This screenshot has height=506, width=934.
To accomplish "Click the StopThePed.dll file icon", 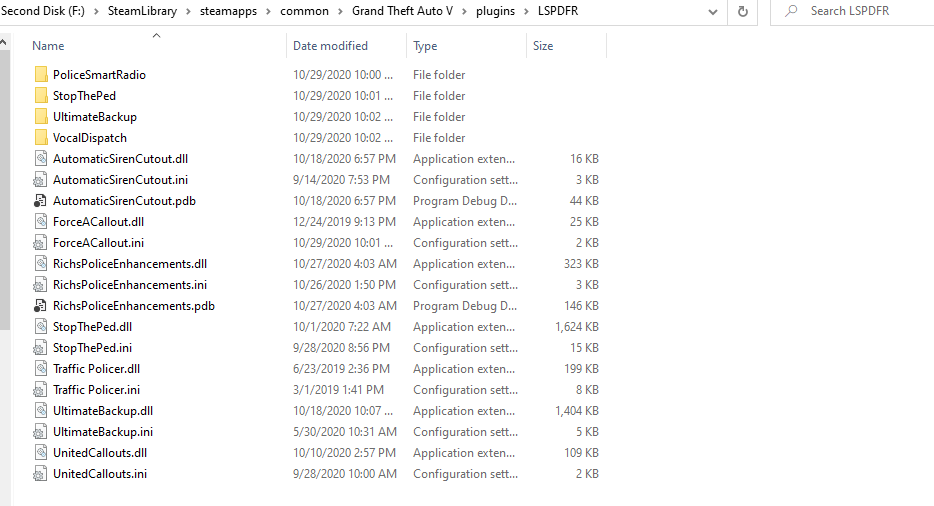I will click(x=41, y=327).
